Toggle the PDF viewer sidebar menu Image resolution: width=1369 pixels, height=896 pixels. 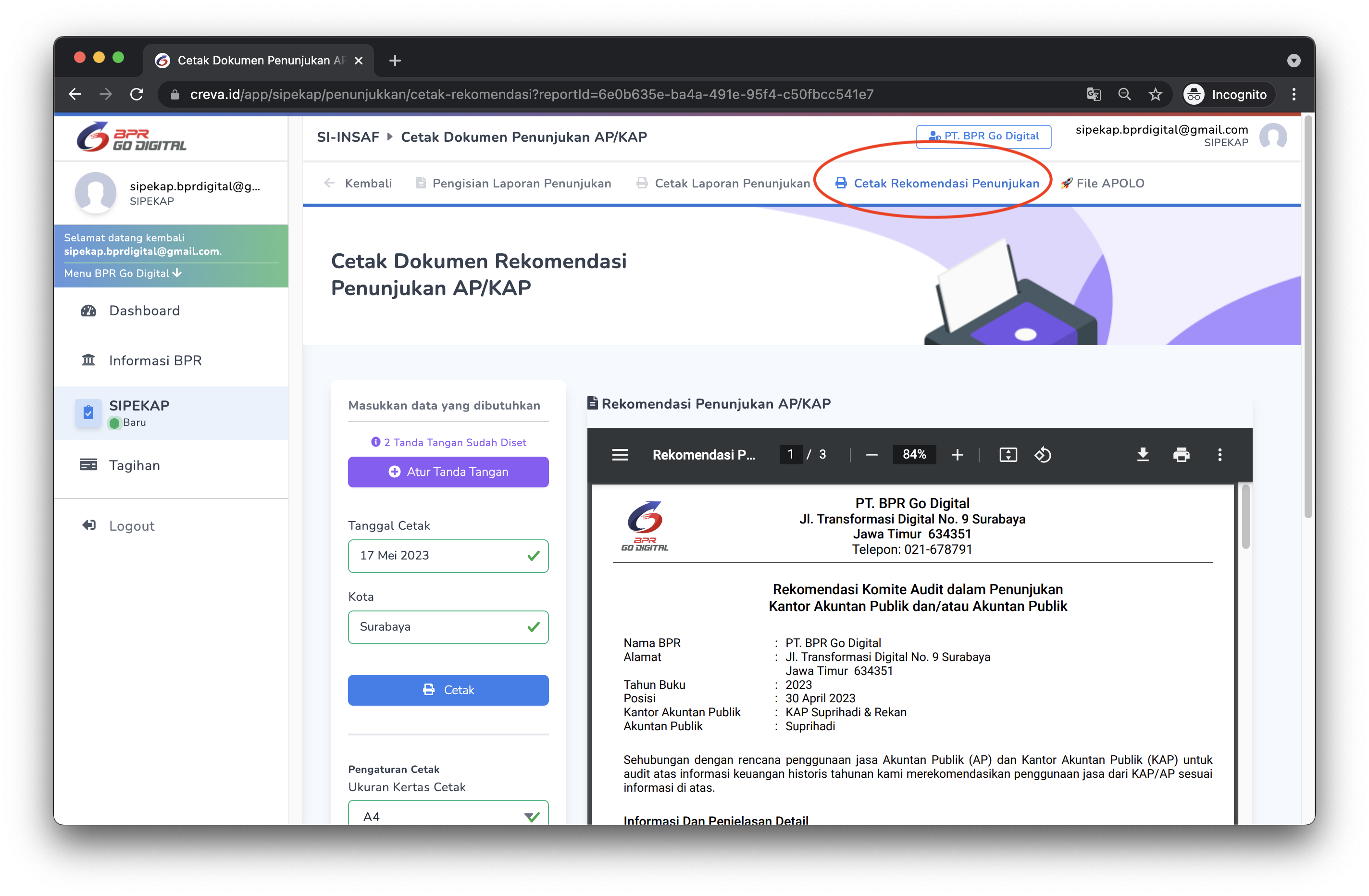click(x=620, y=455)
